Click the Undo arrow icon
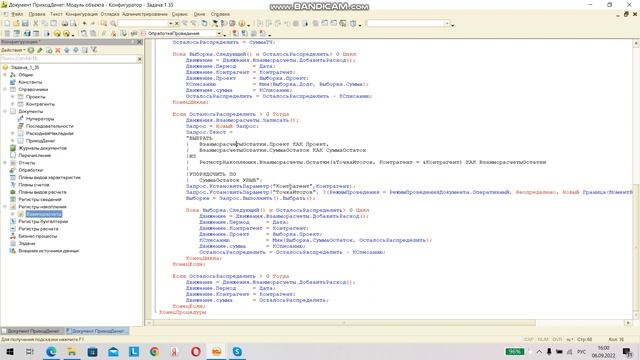Viewport: 640px width, 360px height. point(84,24)
